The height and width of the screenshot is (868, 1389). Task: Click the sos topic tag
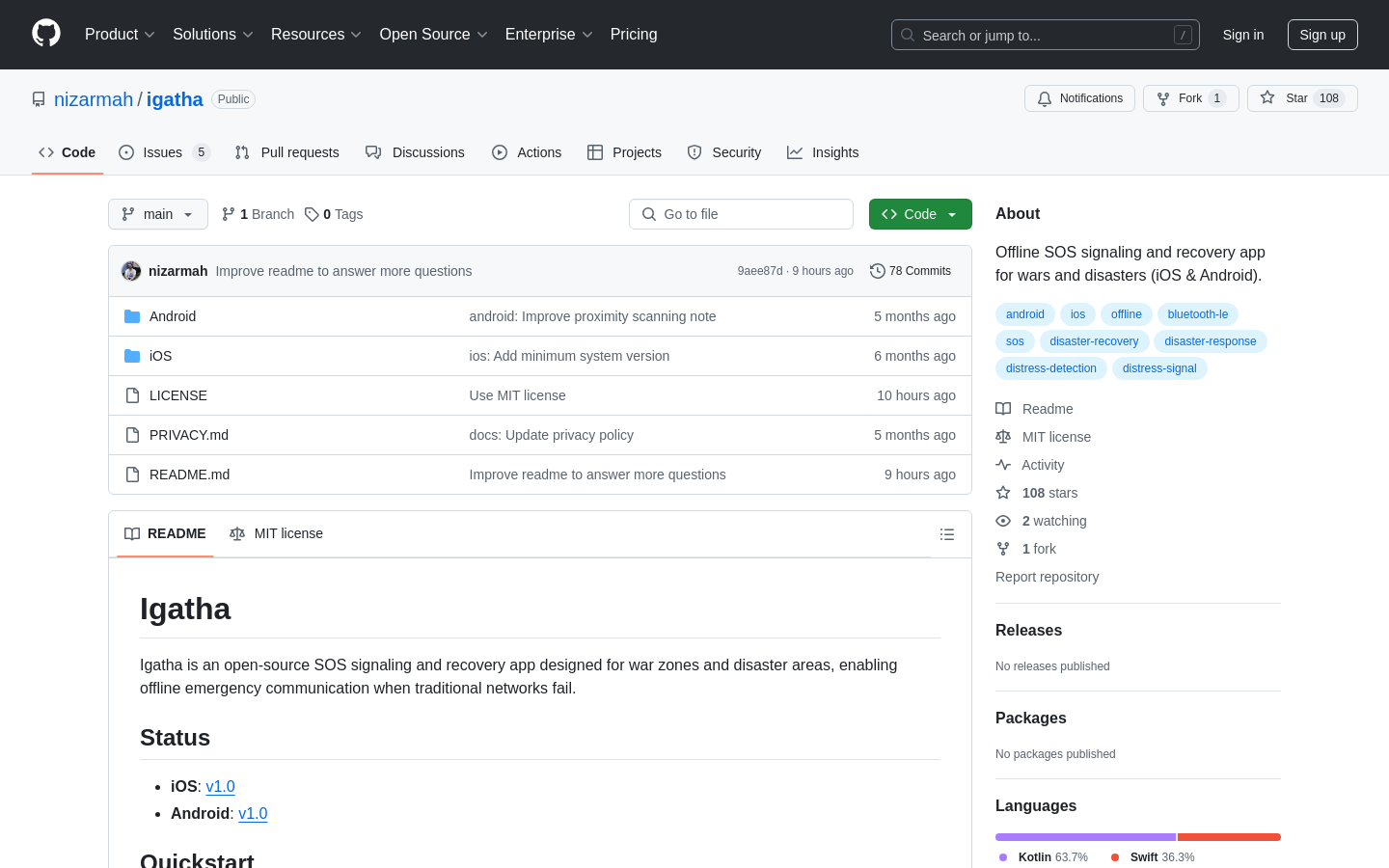(x=1015, y=341)
